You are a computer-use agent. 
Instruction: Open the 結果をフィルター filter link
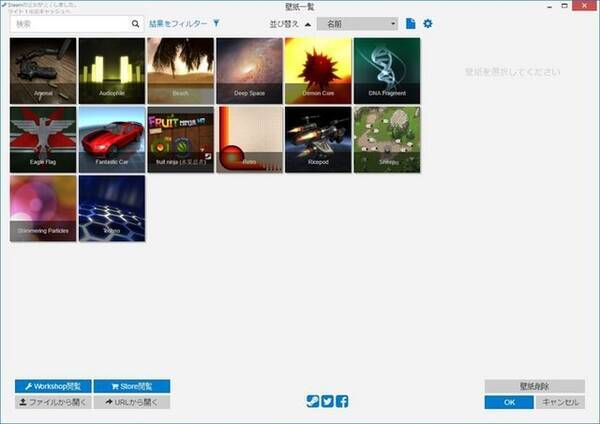pyautogui.click(x=178, y=24)
